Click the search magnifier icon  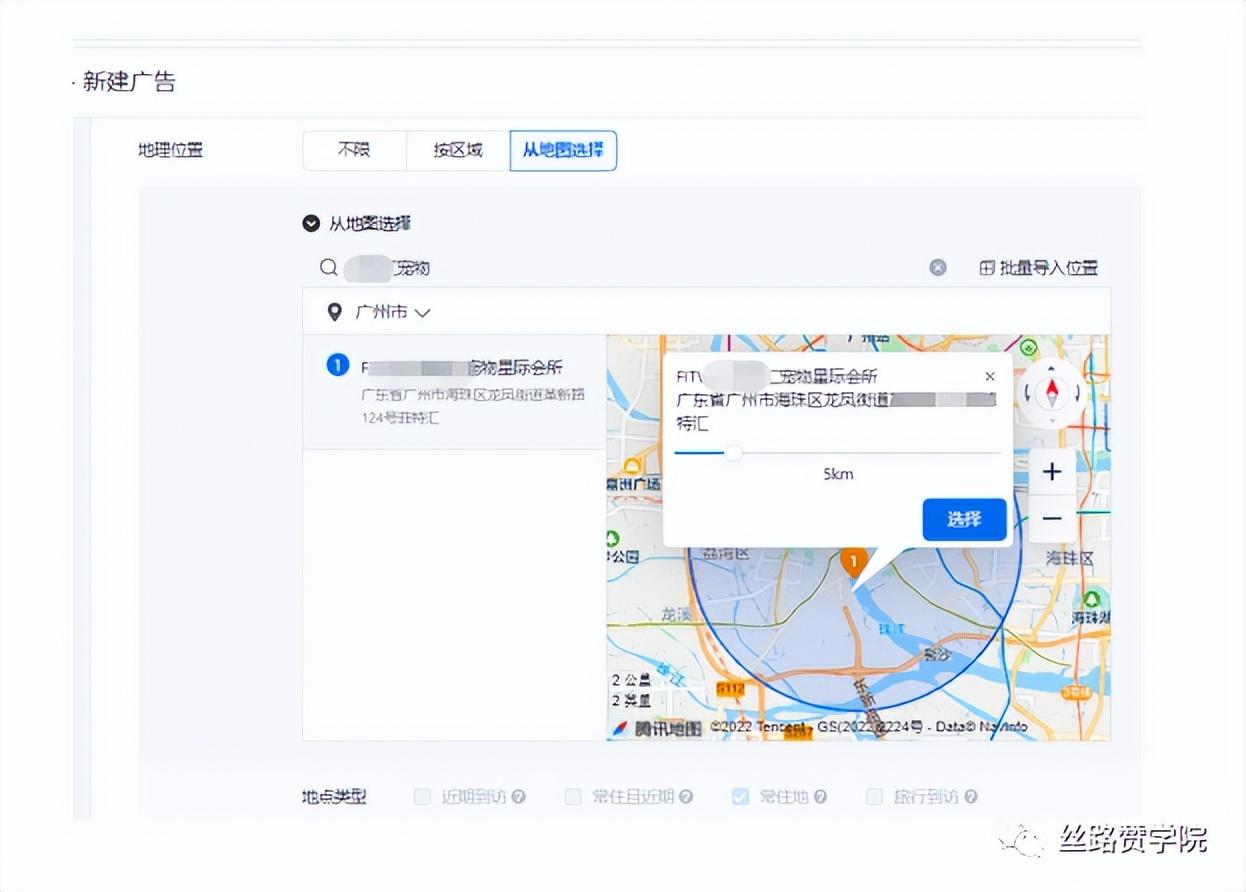pyautogui.click(x=329, y=267)
